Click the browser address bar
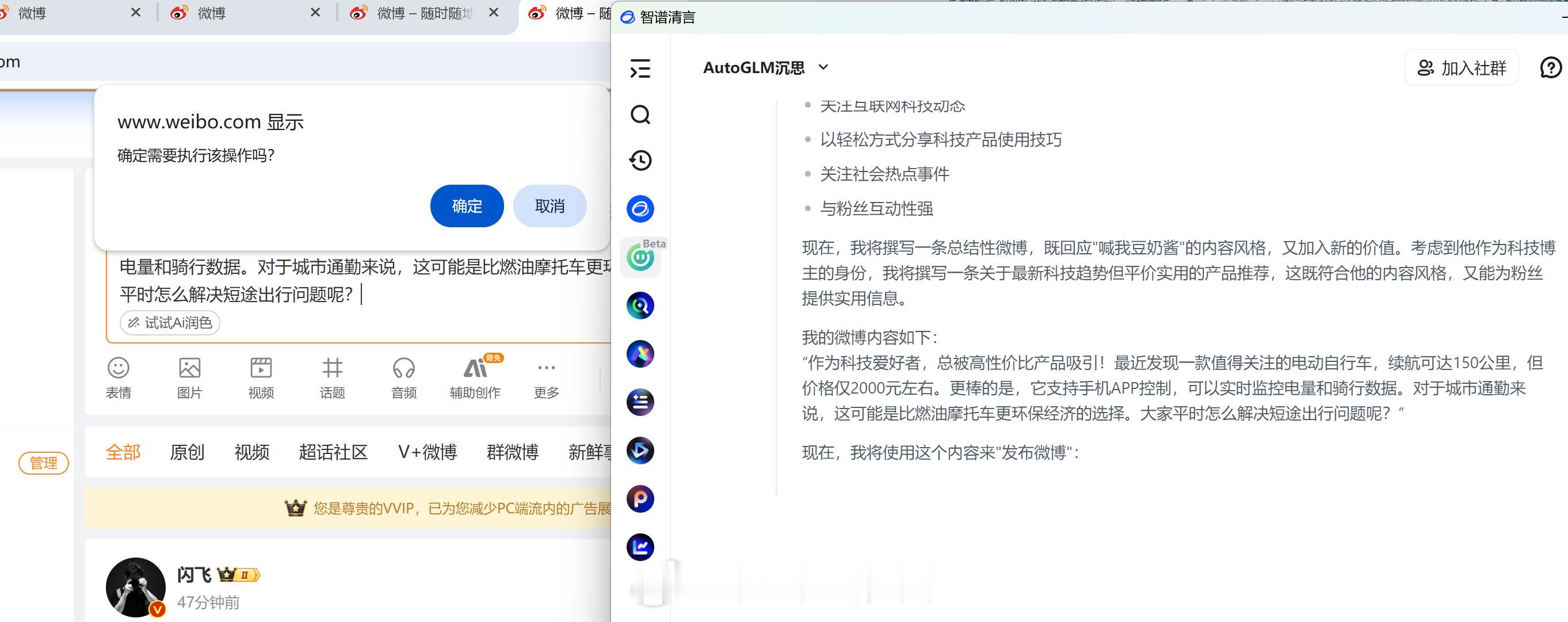The width and height of the screenshot is (1568, 622). [304, 62]
